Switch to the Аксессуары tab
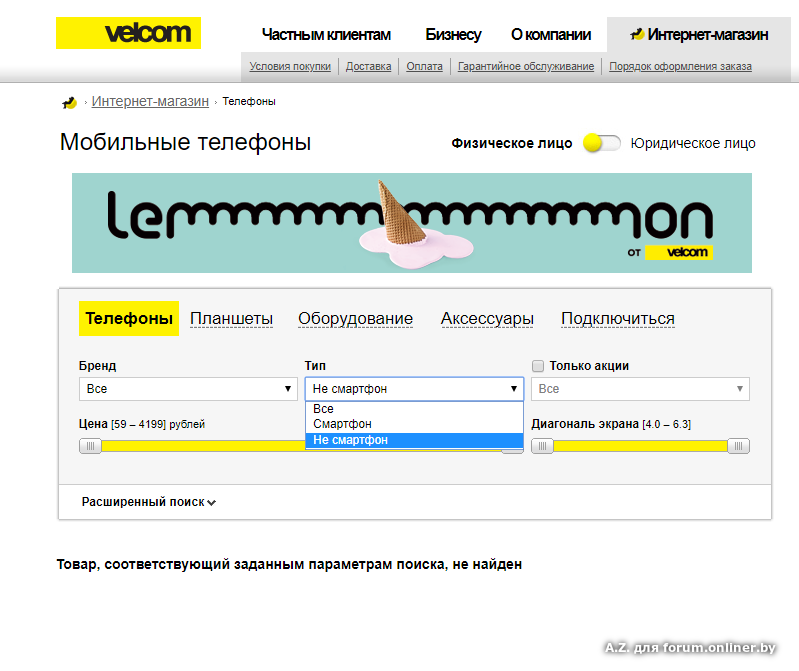Screen dimensions: 799x671 487,318
